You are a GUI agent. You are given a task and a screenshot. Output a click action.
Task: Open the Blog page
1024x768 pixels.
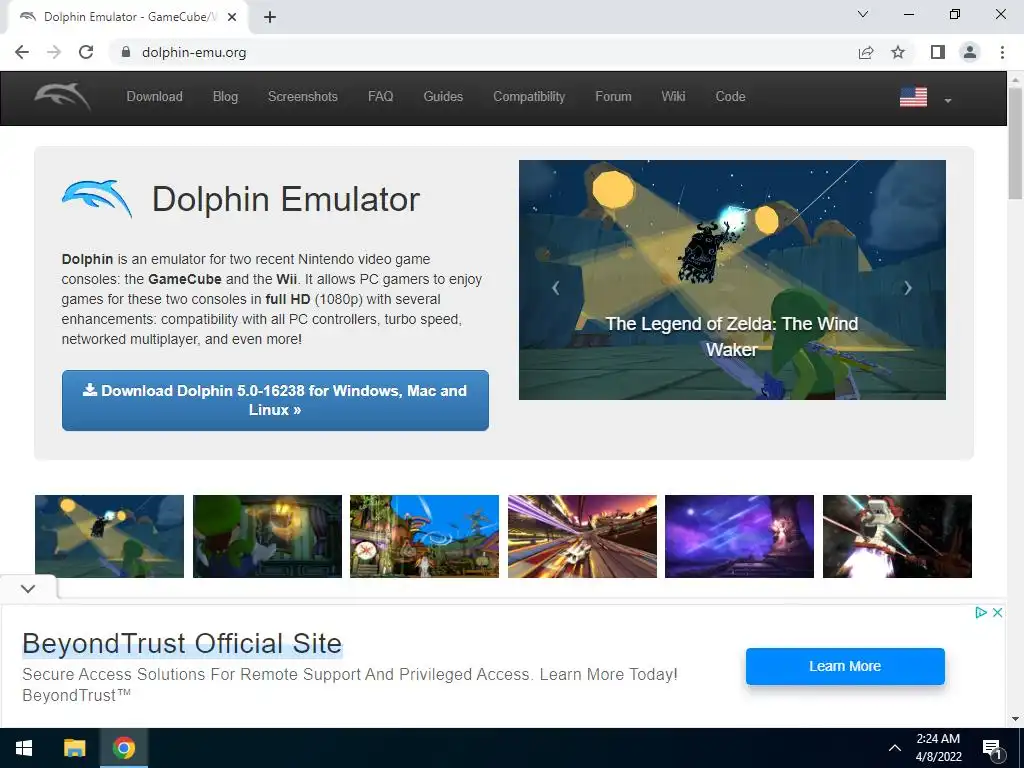coord(225,97)
